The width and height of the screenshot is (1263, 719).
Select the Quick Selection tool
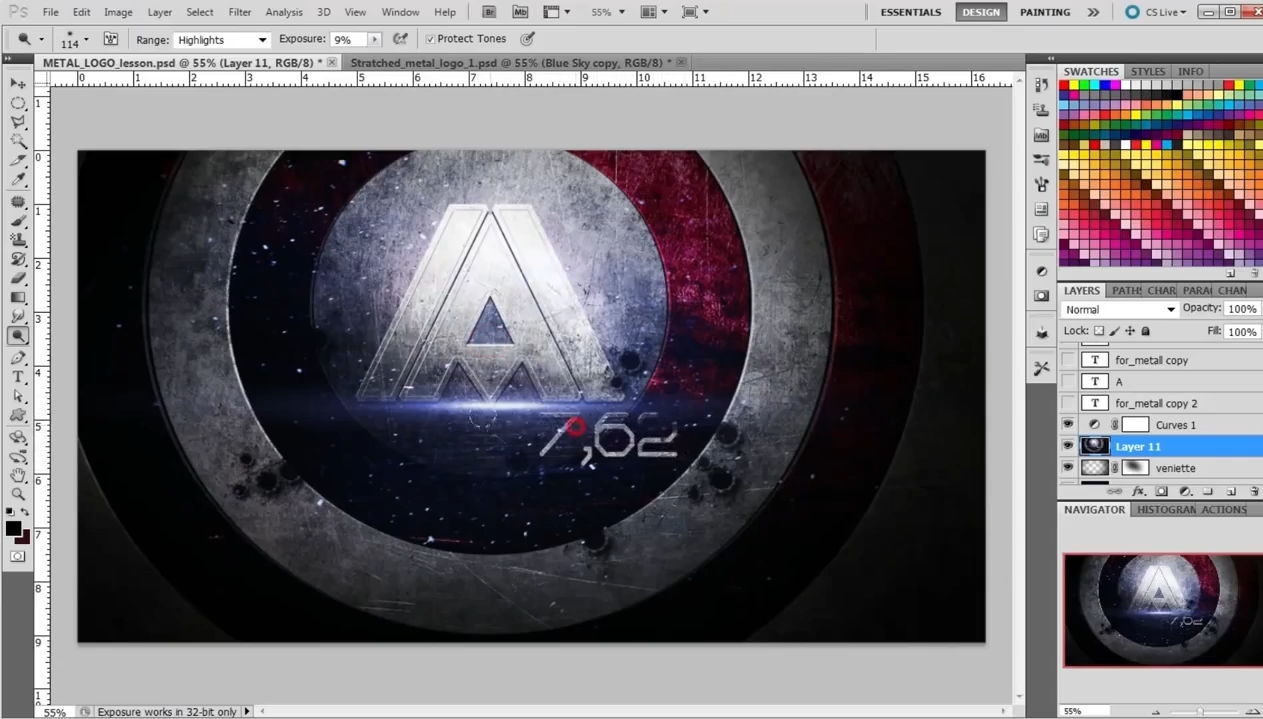point(17,141)
